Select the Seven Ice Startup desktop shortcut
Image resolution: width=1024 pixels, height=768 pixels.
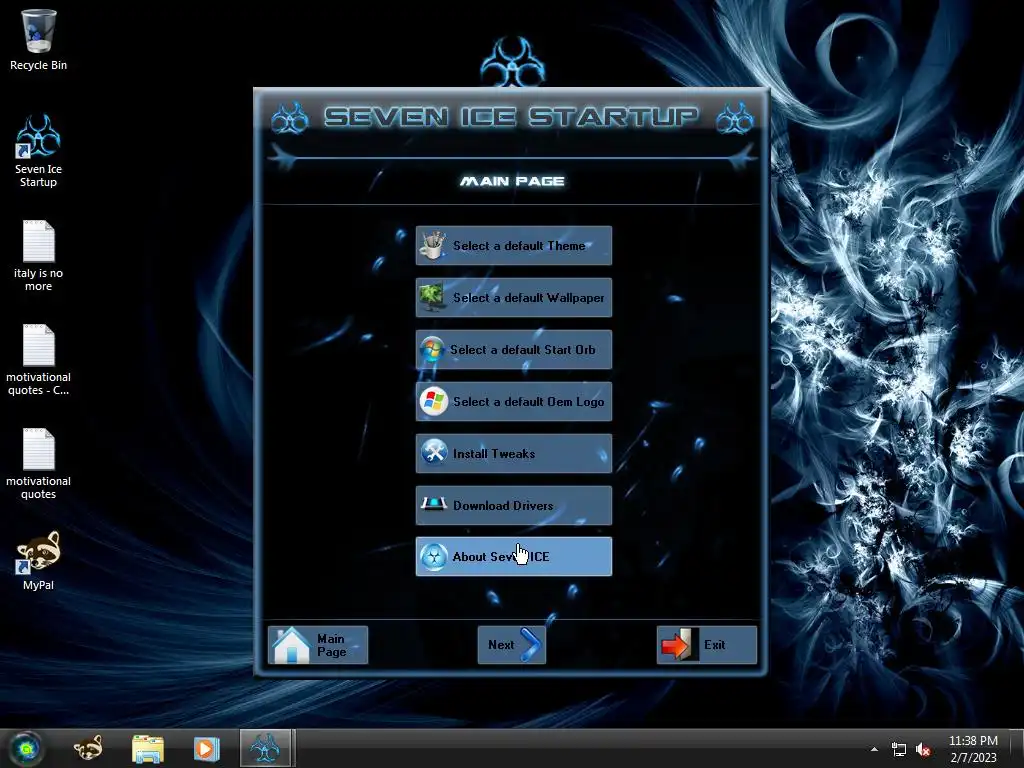(38, 151)
